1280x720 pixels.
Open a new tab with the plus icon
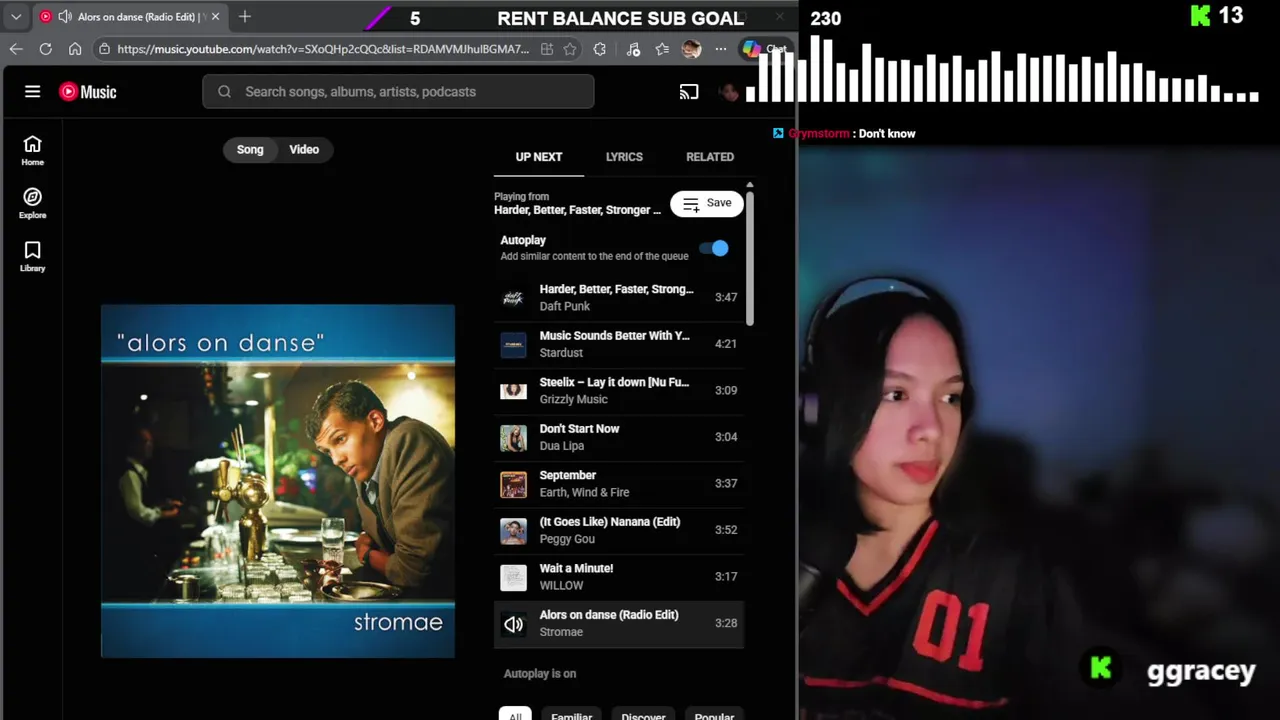pos(245,17)
